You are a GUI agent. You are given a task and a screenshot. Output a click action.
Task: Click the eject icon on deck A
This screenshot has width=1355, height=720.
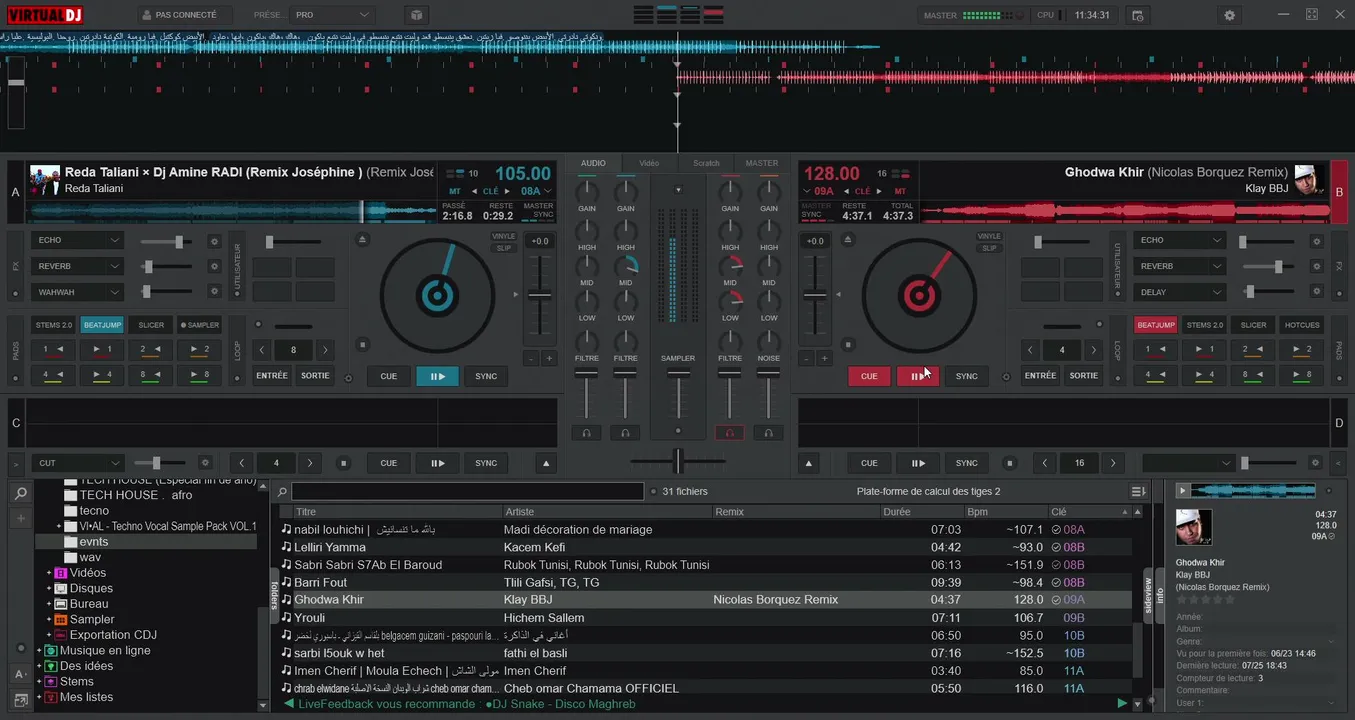click(363, 239)
